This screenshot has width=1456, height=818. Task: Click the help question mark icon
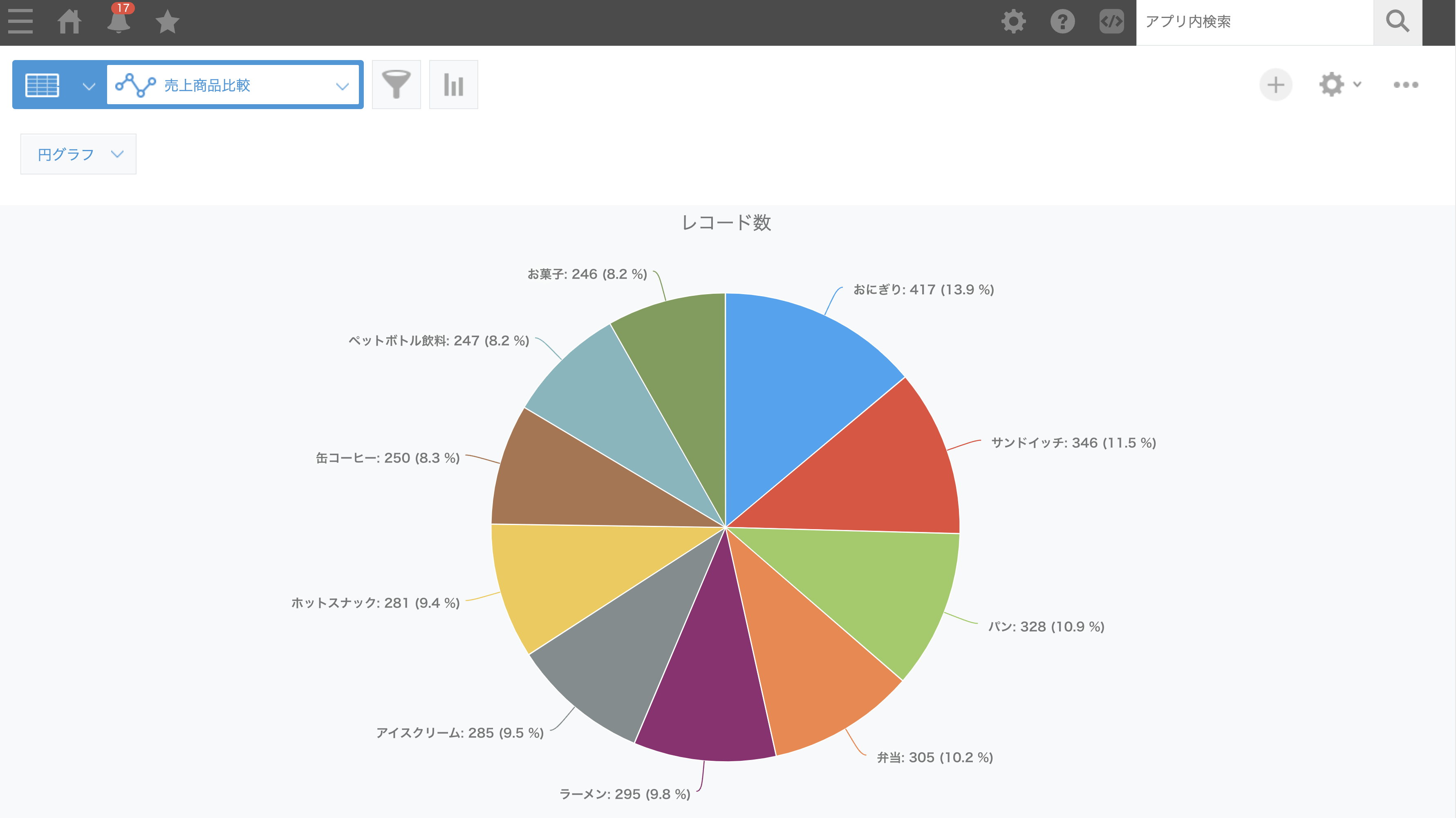[x=1062, y=22]
